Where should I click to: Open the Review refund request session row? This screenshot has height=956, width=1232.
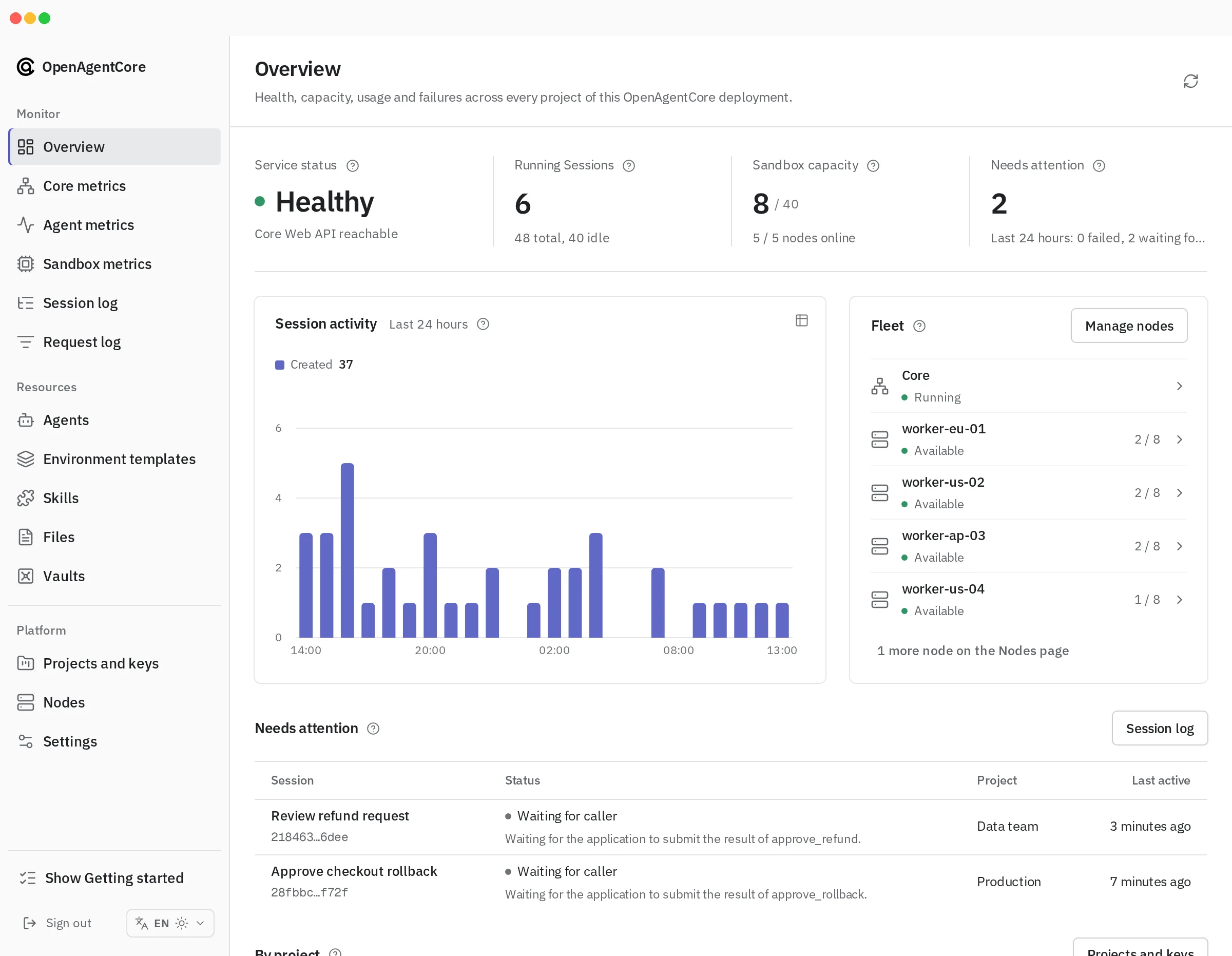(x=730, y=826)
